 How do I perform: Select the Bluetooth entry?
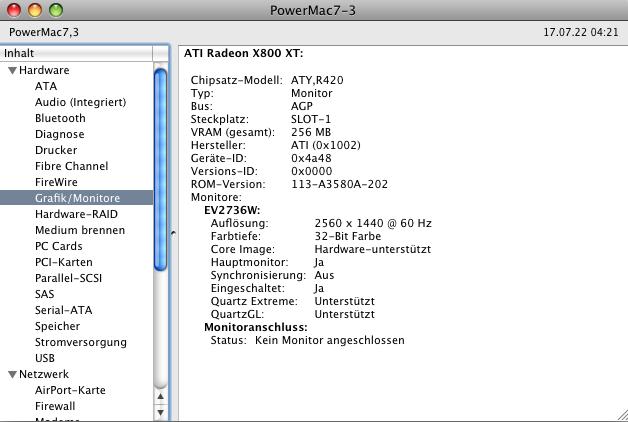click(60, 118)
